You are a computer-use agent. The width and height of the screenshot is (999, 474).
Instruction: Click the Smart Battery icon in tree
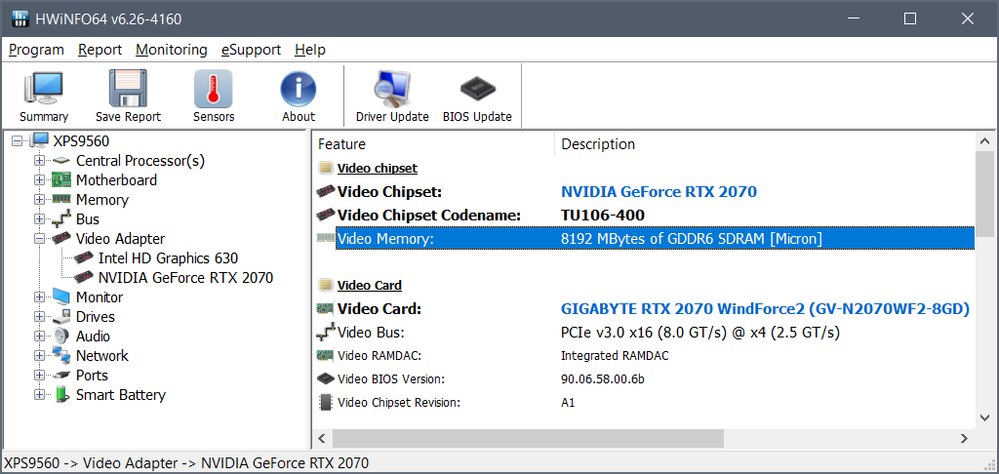pos(61,394)
